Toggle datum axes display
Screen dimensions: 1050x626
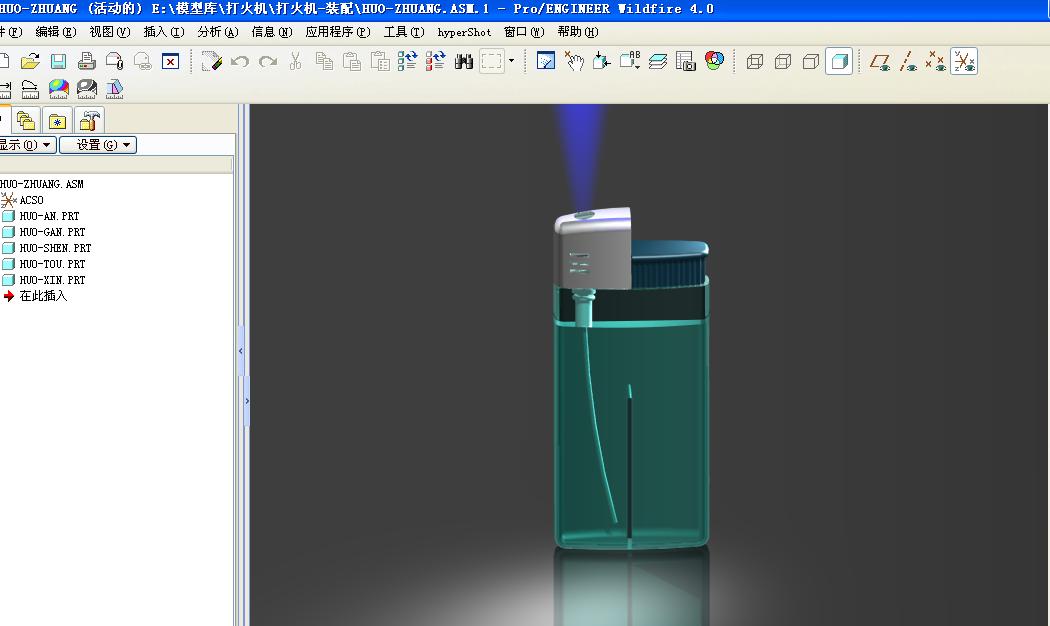(908, 62)
